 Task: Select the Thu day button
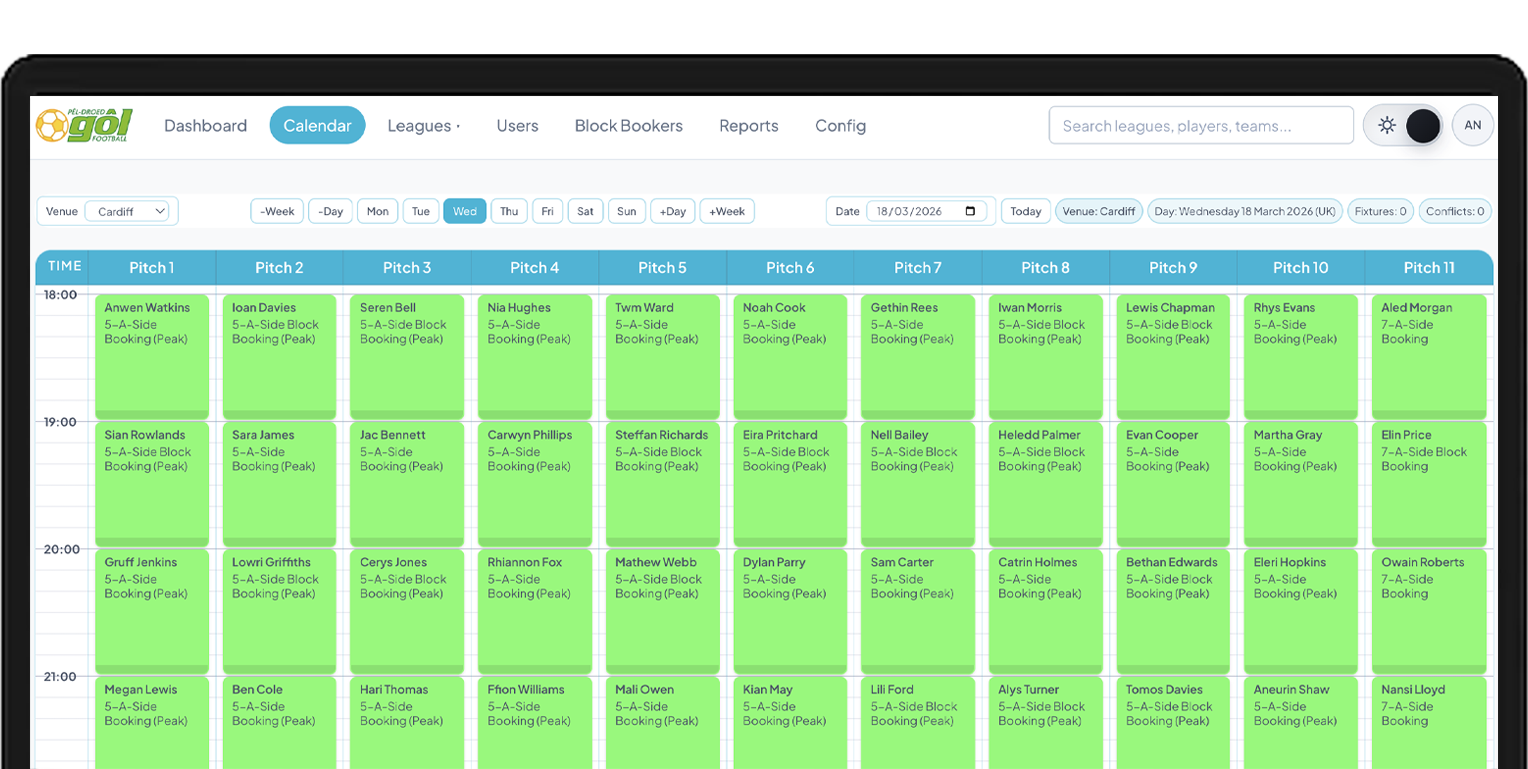(509, 211)
